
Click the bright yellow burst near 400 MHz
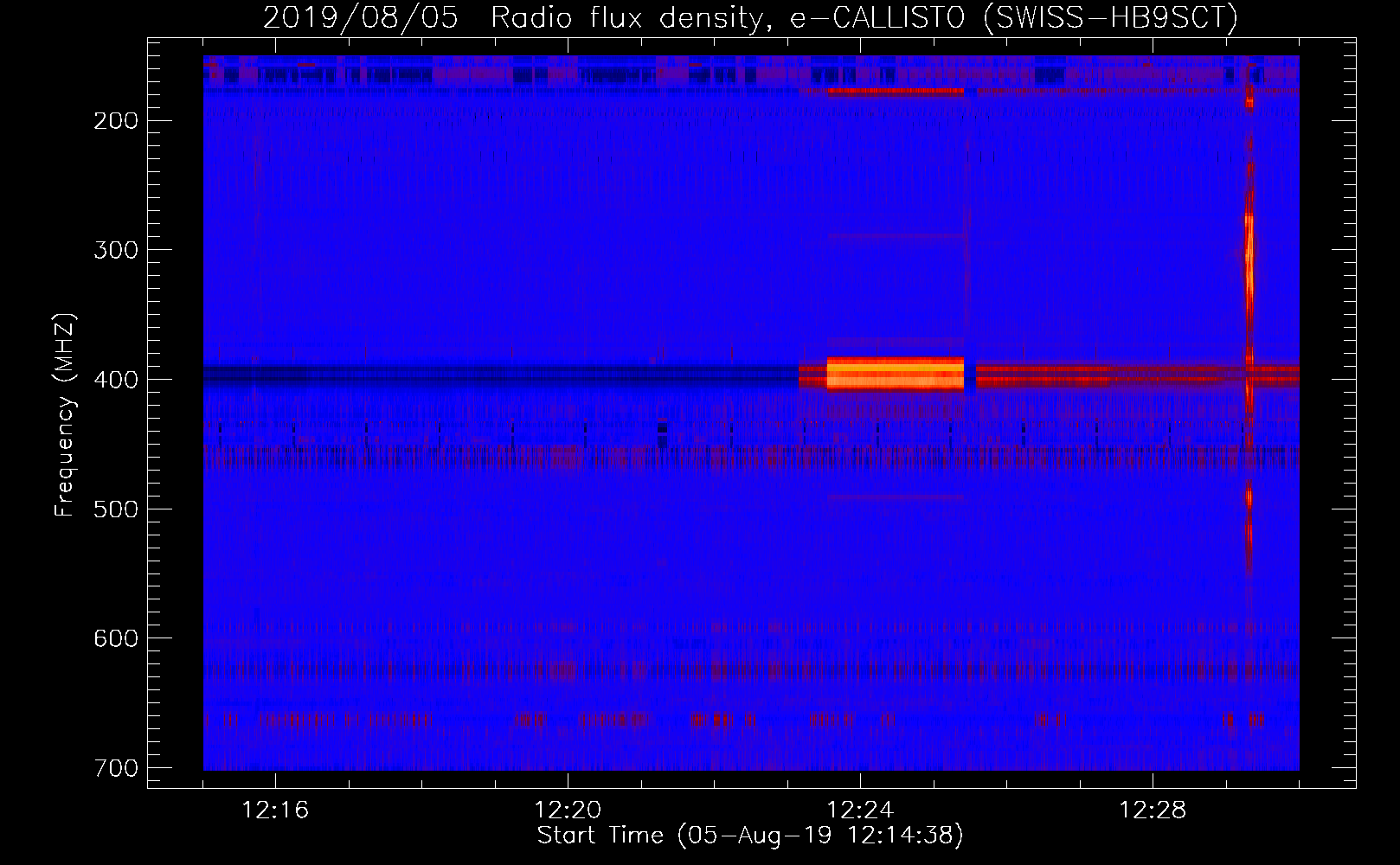pos(896,374)
